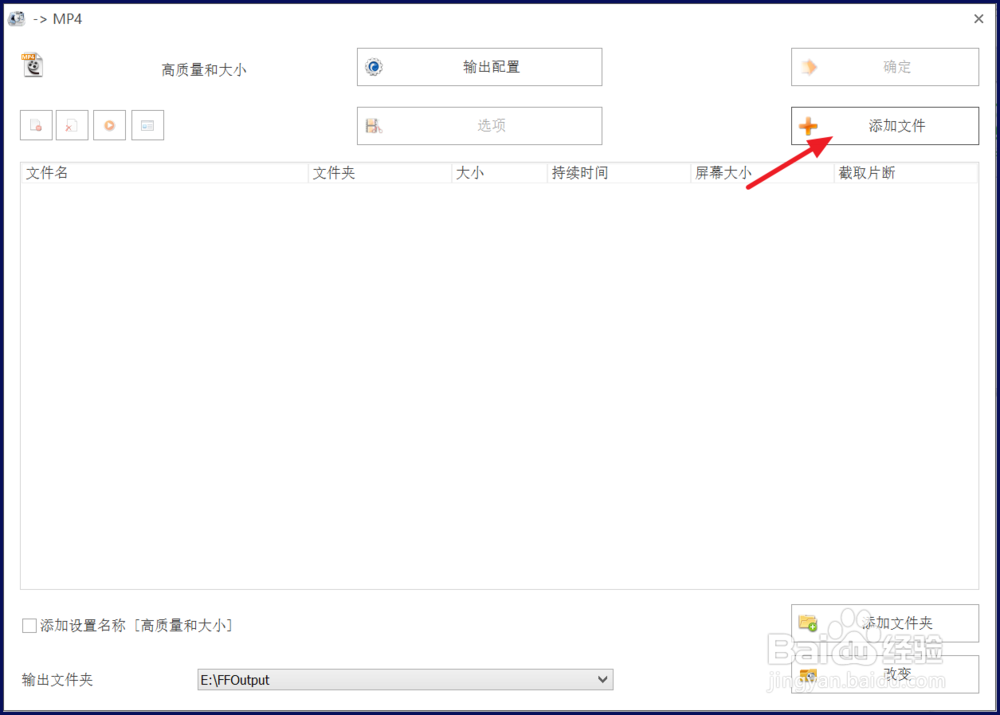Click the 添加文件 button to add files
Viewport: 1000px width, 715px height.
pyautogui.click(x=885, y=125)
